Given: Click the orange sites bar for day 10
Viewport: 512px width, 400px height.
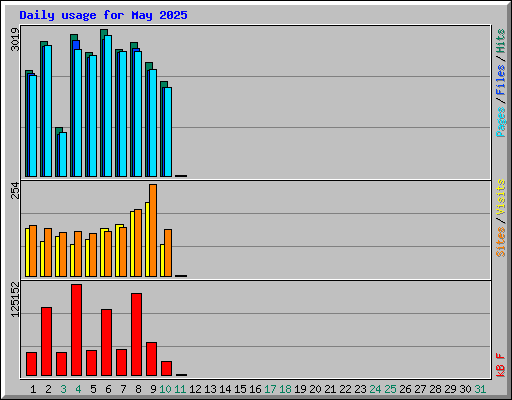Looking at the screenshot, I should tap(168, 253).
